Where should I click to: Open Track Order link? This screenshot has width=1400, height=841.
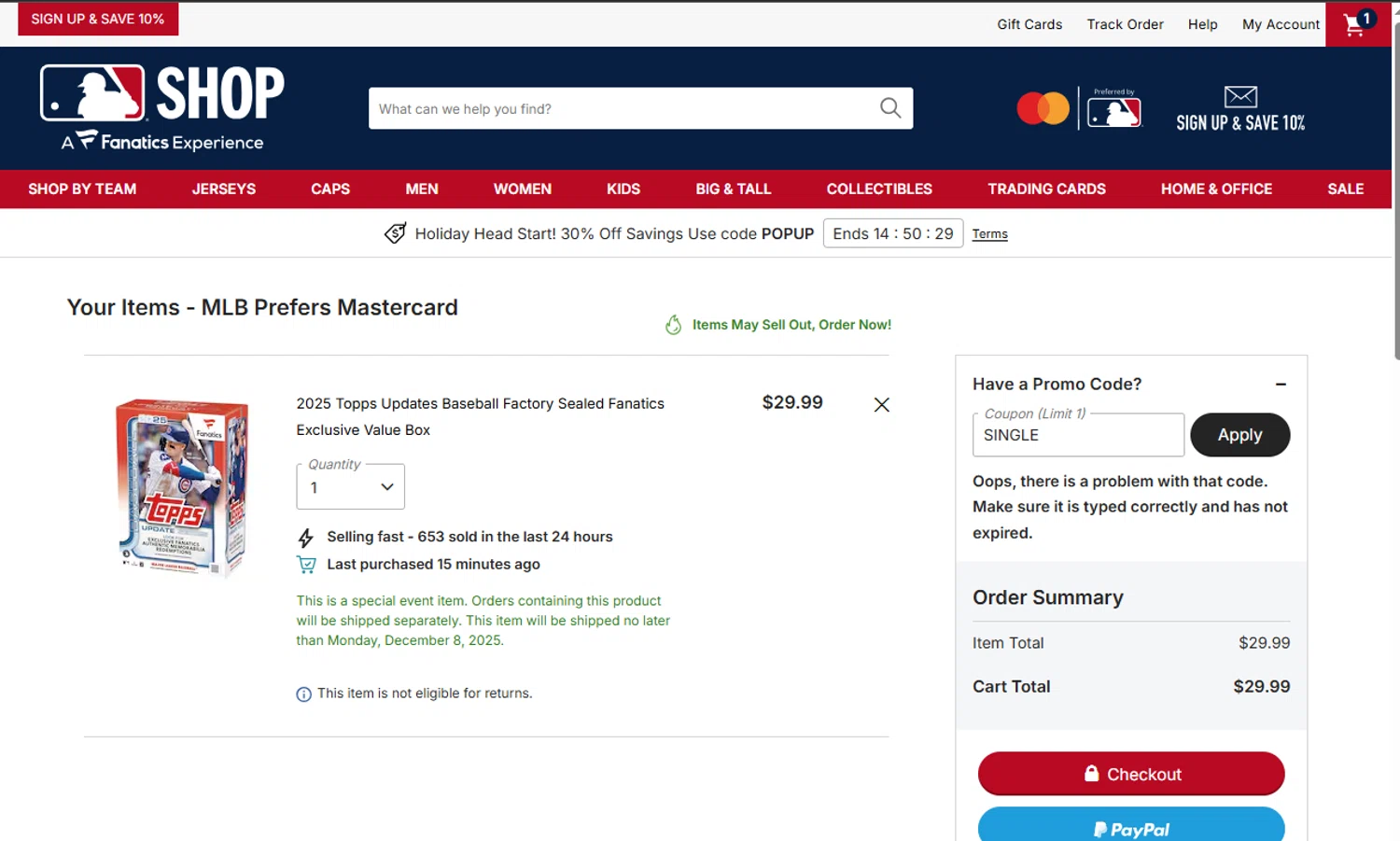click(x=1125, y=24)
